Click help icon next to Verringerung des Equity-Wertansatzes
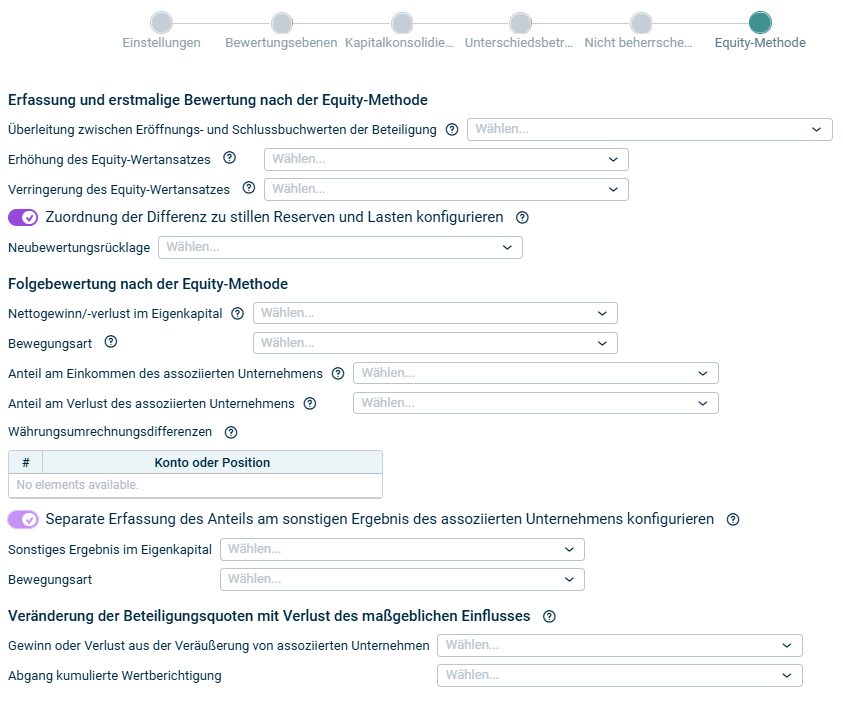Image resolution: width=843 pixels, height=713 pixels. 248,188
